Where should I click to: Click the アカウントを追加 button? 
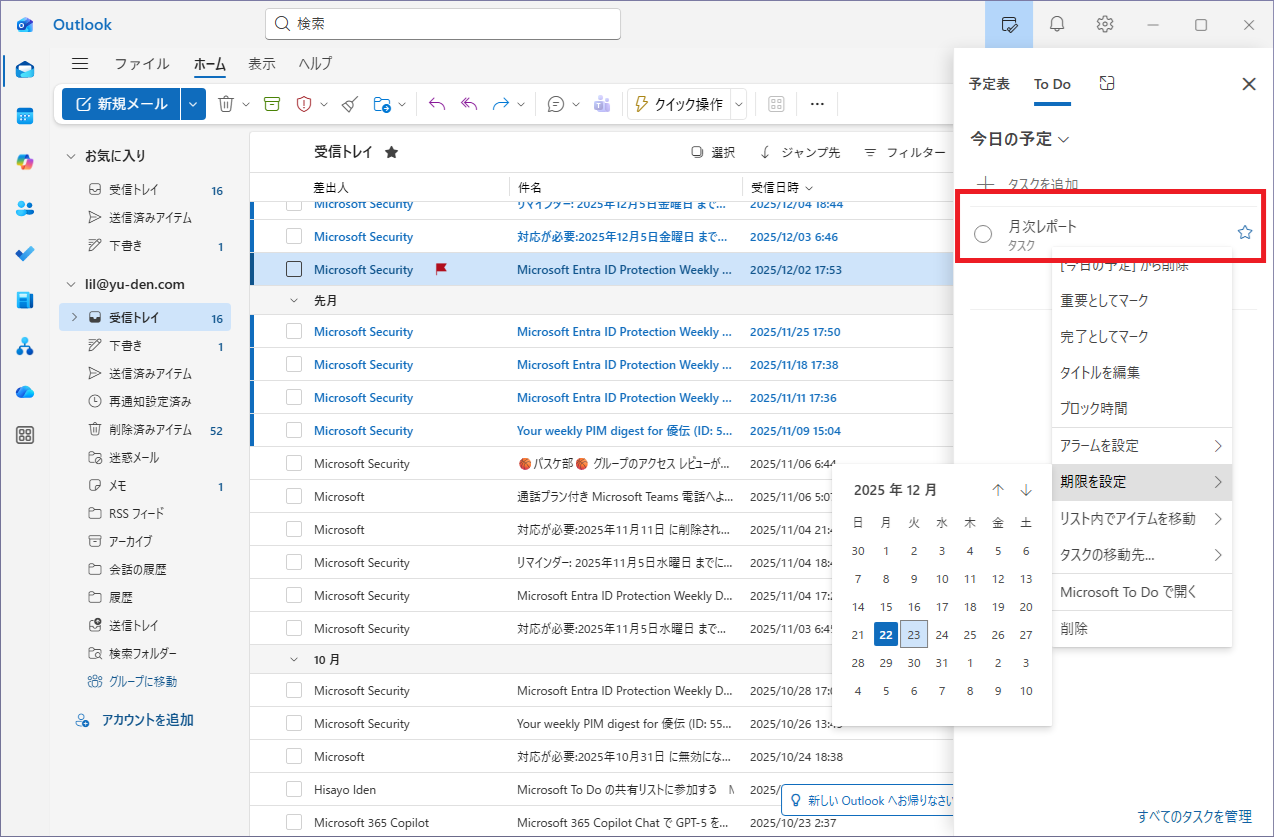click(147, 720)
